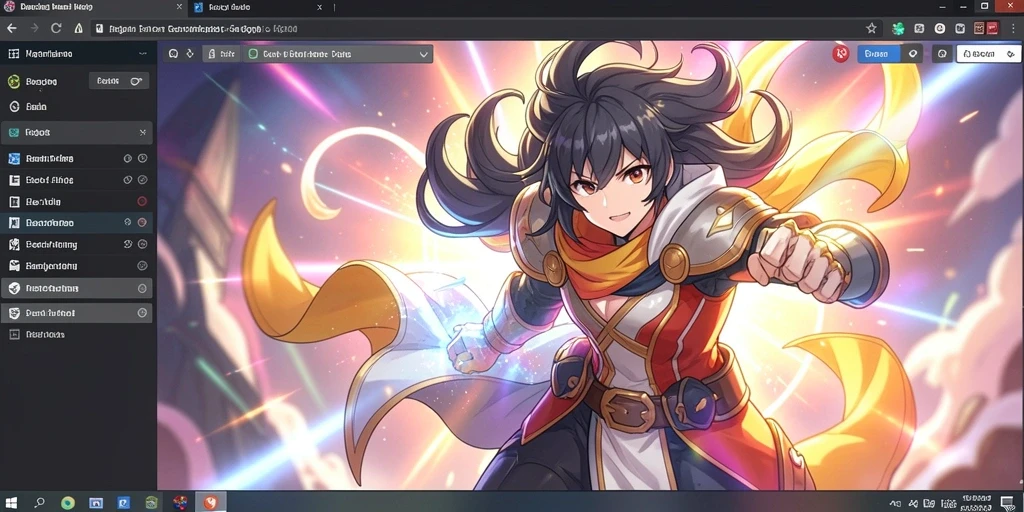Select the sidebar item with the shield icon

(x=77, y=313)
